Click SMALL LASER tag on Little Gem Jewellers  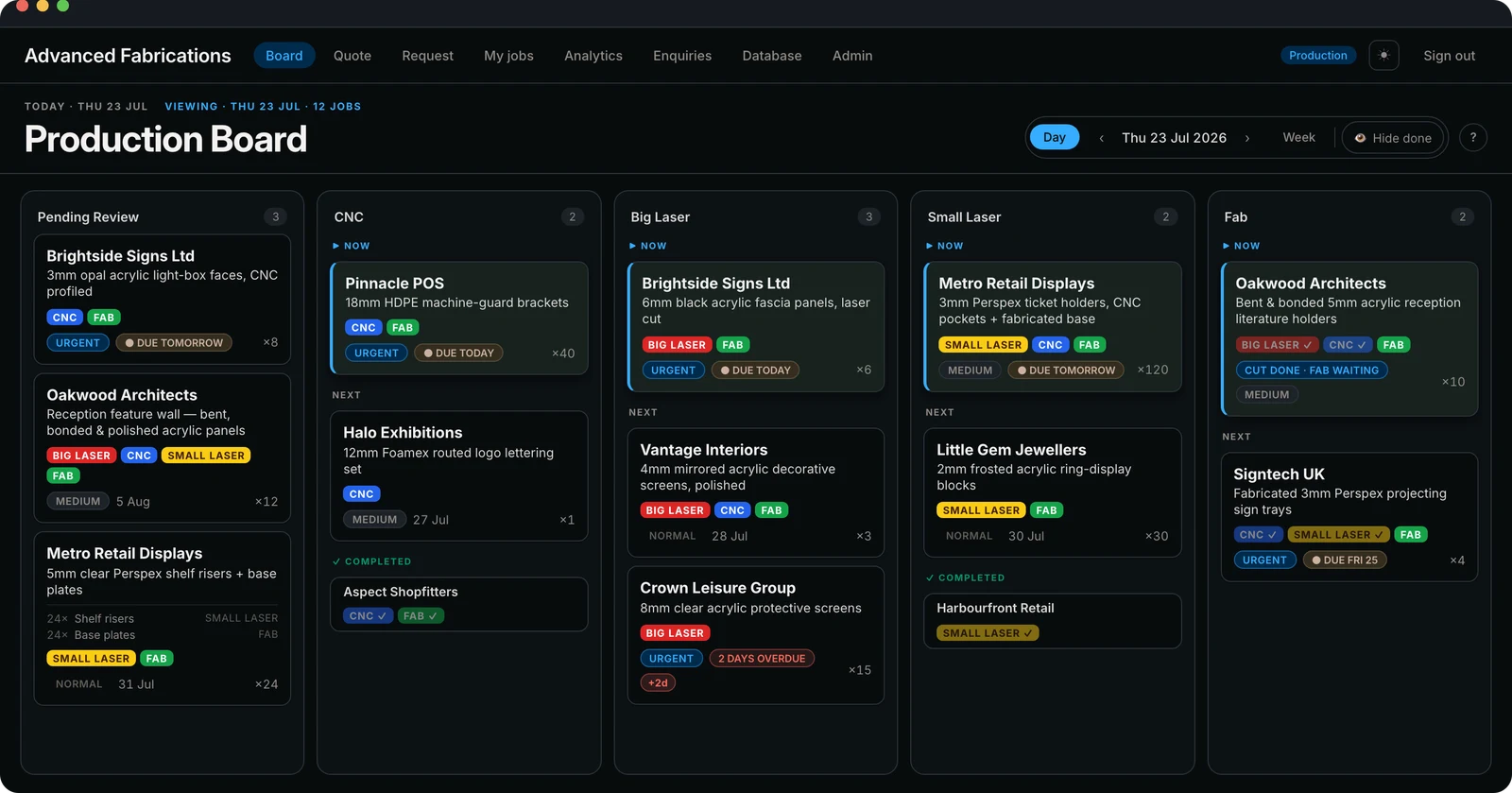(982, 510)
